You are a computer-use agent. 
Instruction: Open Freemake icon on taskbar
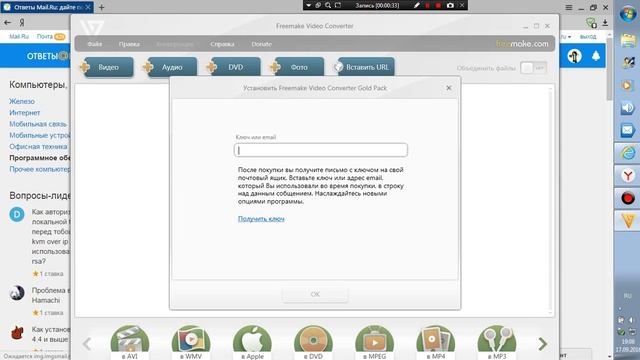[x=627, y=221]
